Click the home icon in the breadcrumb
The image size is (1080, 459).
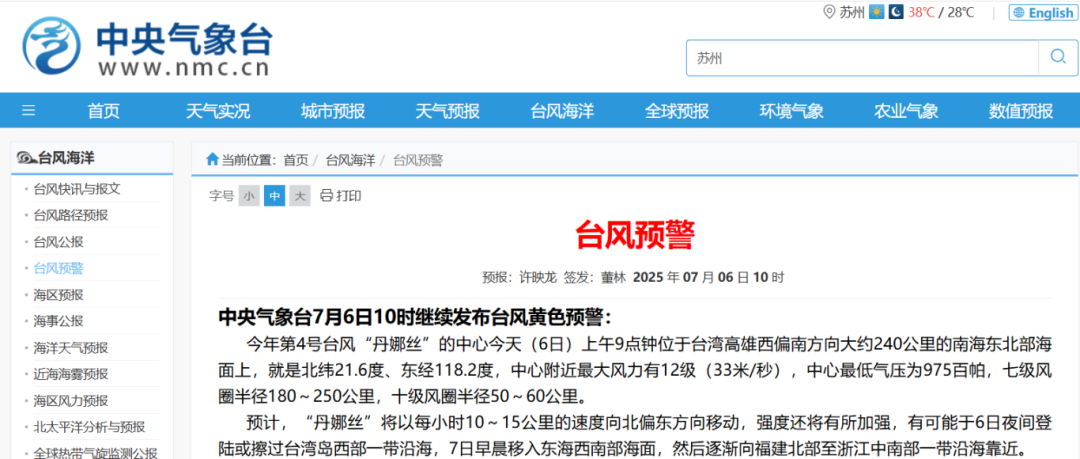tap(212, 160)
